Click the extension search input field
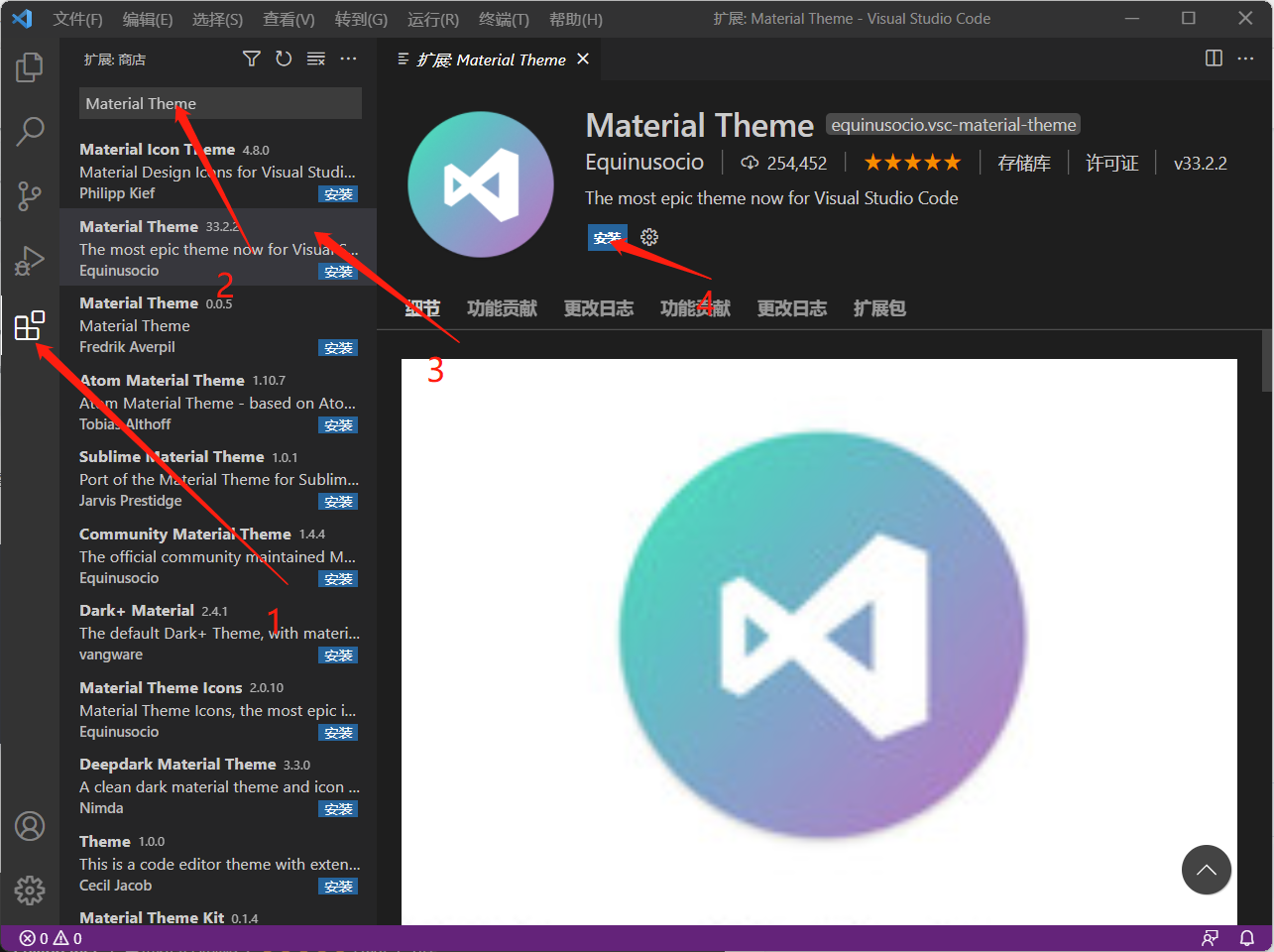 pos(220,103)
